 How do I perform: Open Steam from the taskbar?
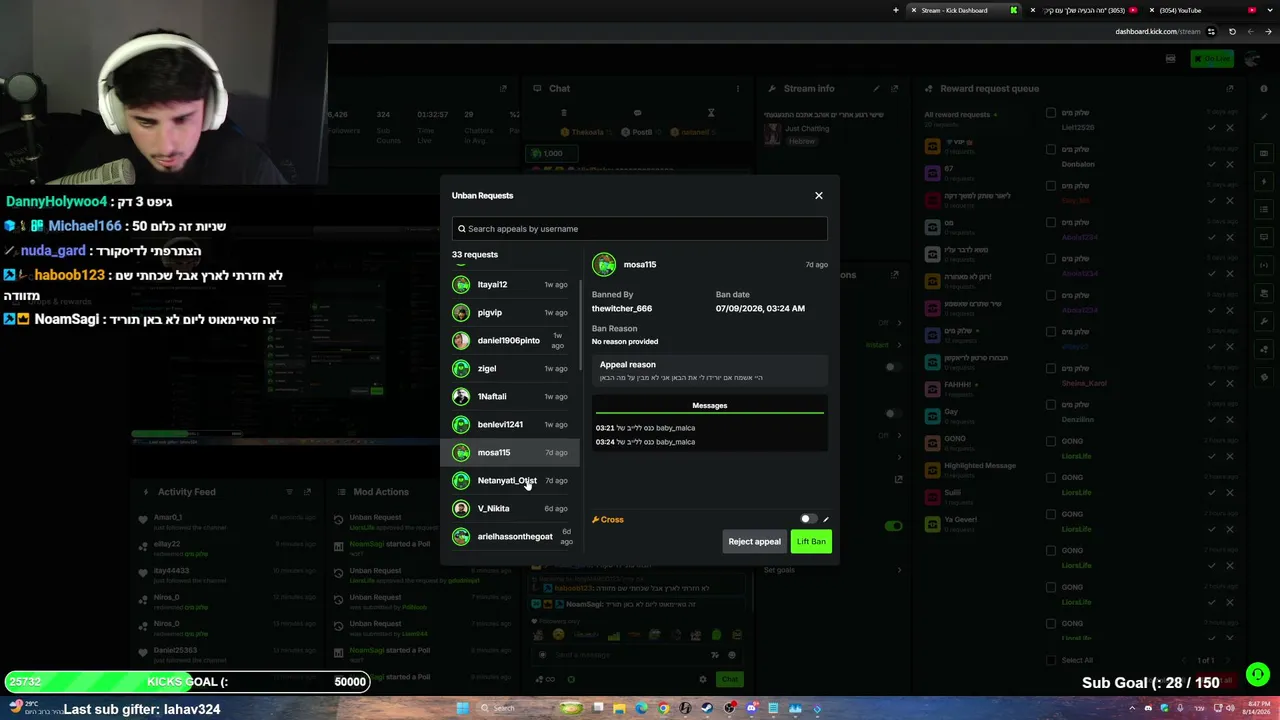click(x=707, y=709)
